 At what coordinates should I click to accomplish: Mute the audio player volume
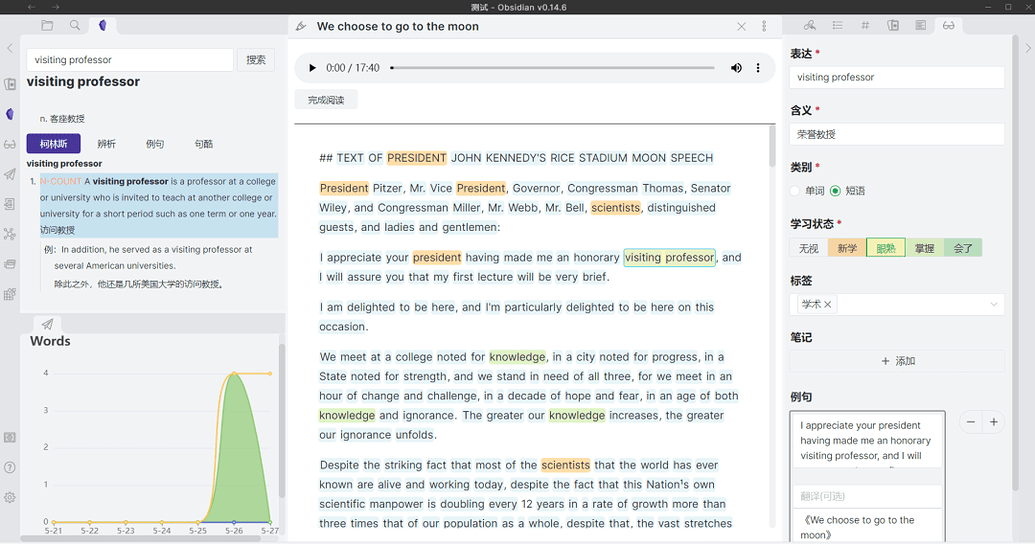pos(736,68)
